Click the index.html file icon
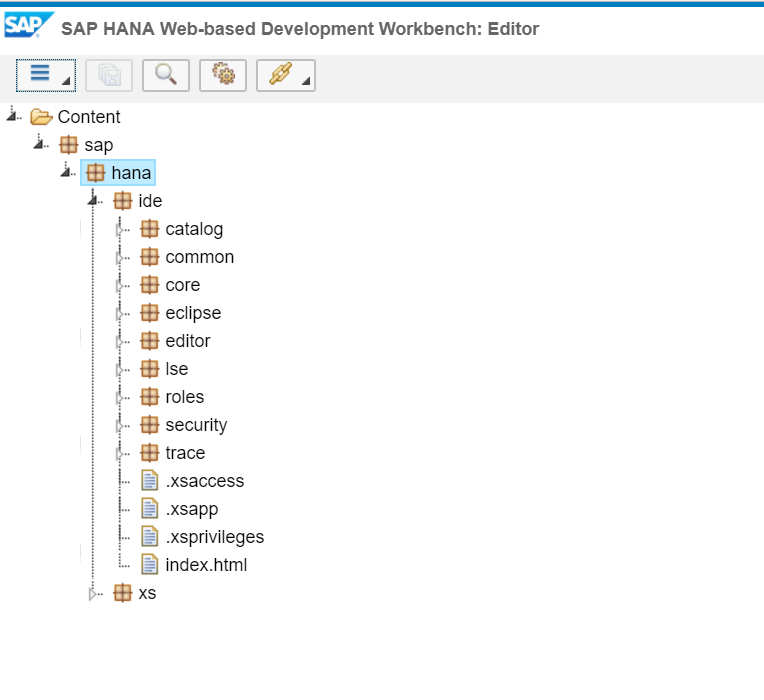Viewport: 764px width, 700px height. (150, 565)
